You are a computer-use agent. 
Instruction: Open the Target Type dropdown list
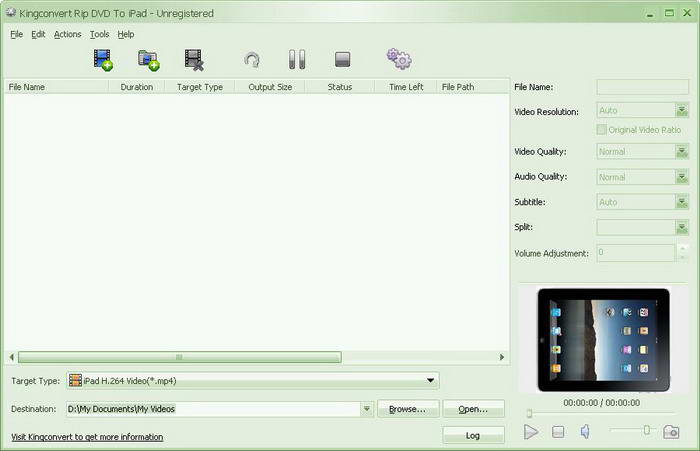[x=430, y=380]
